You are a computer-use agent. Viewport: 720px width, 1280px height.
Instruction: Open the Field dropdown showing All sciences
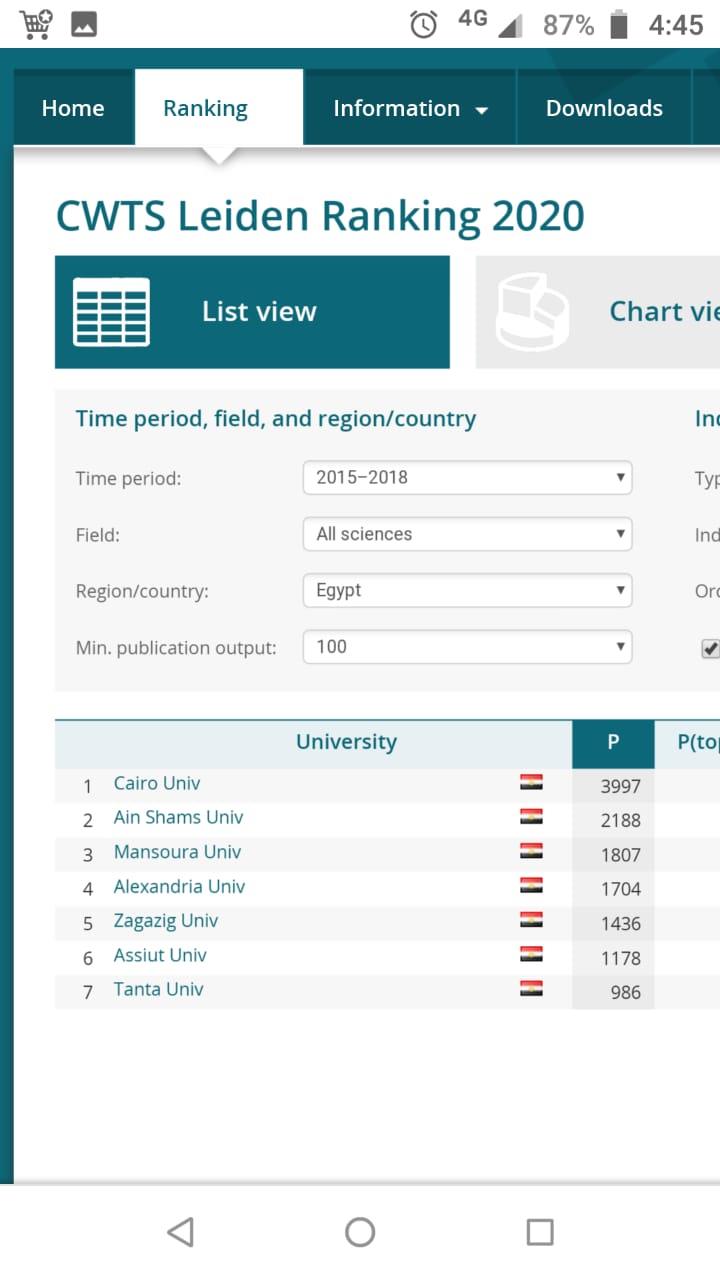point(467,534)
